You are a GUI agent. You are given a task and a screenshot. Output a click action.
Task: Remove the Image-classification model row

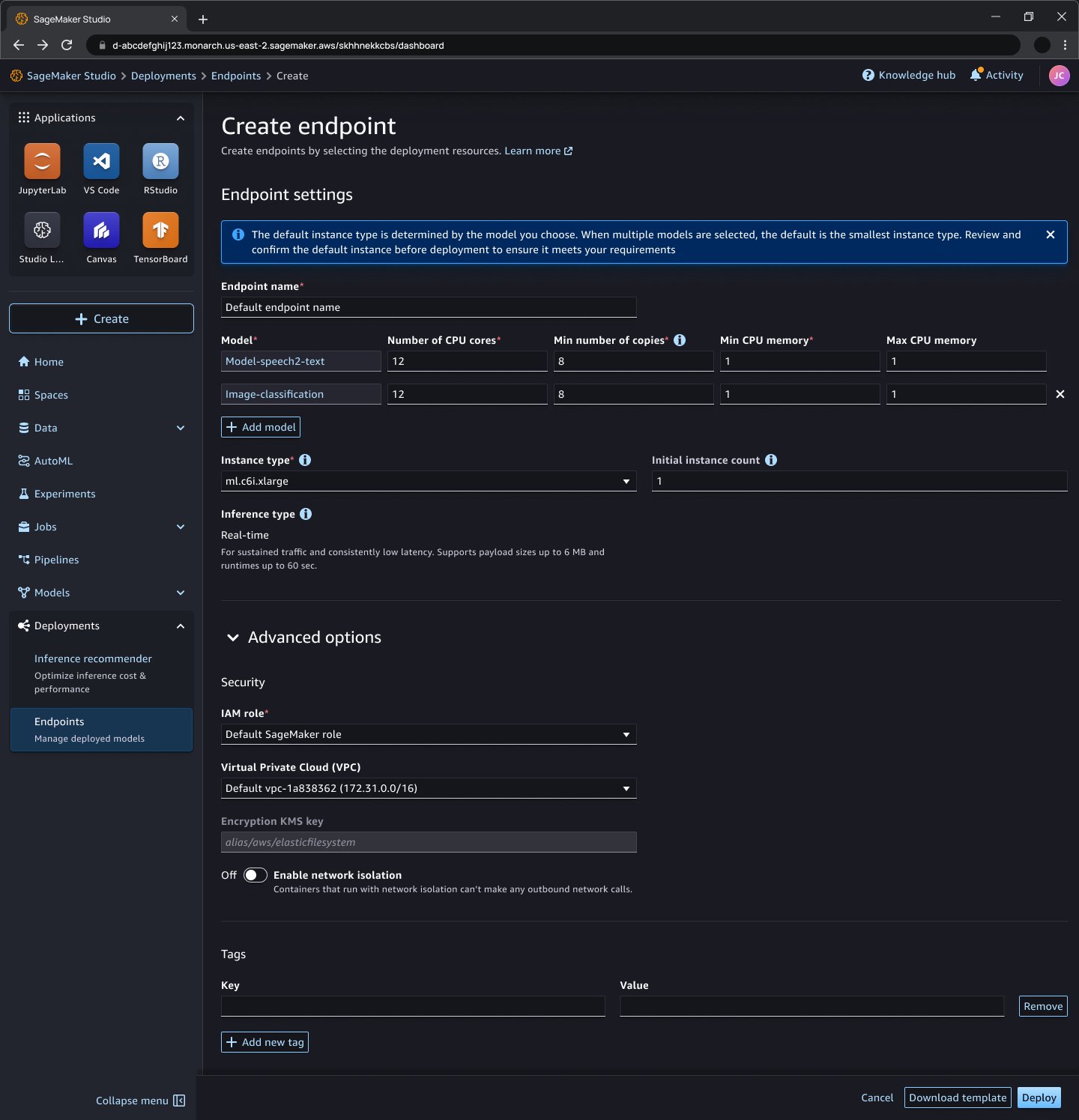pos(1060,394)
